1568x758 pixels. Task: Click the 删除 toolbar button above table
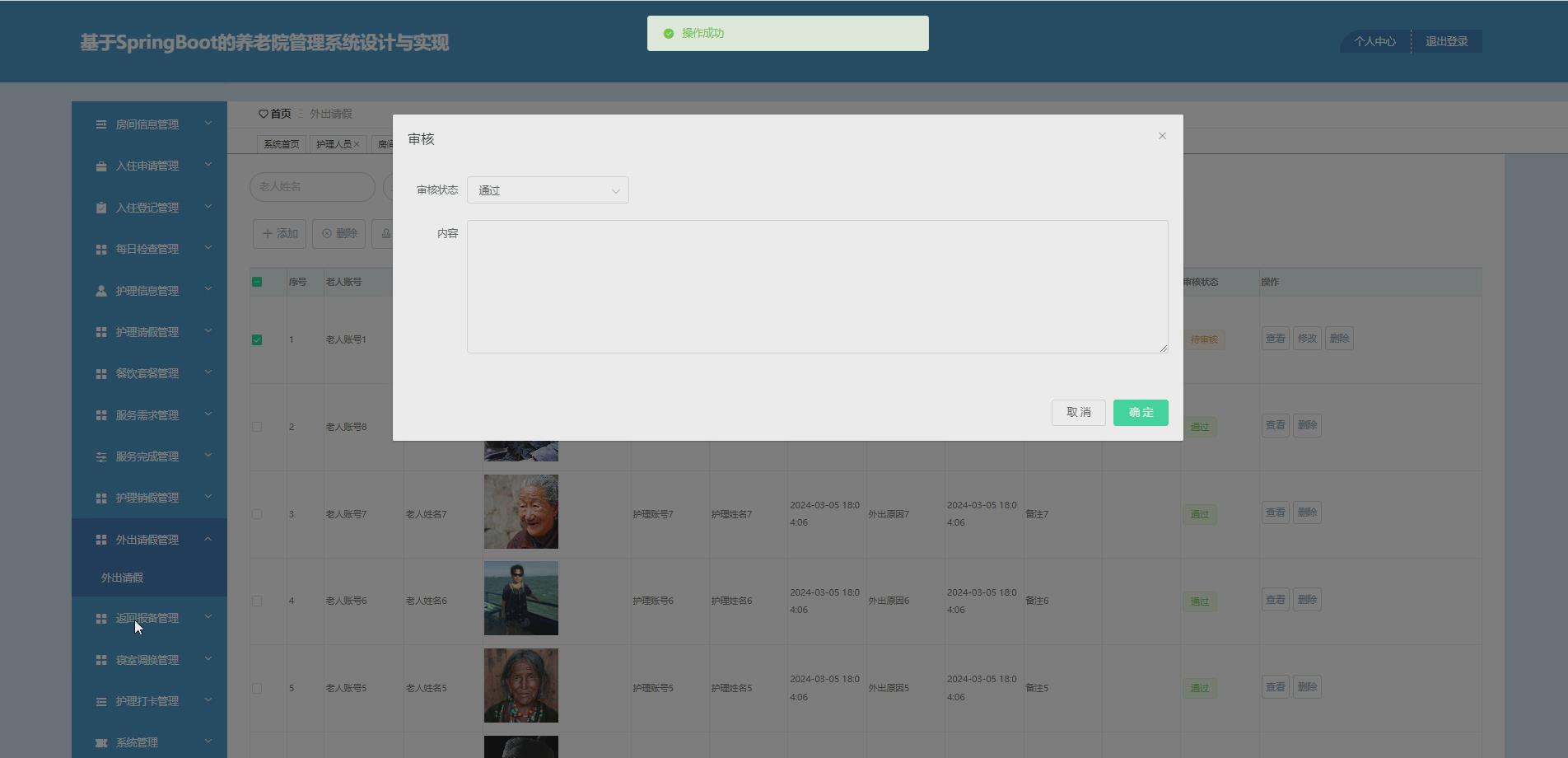pos(339,234)
